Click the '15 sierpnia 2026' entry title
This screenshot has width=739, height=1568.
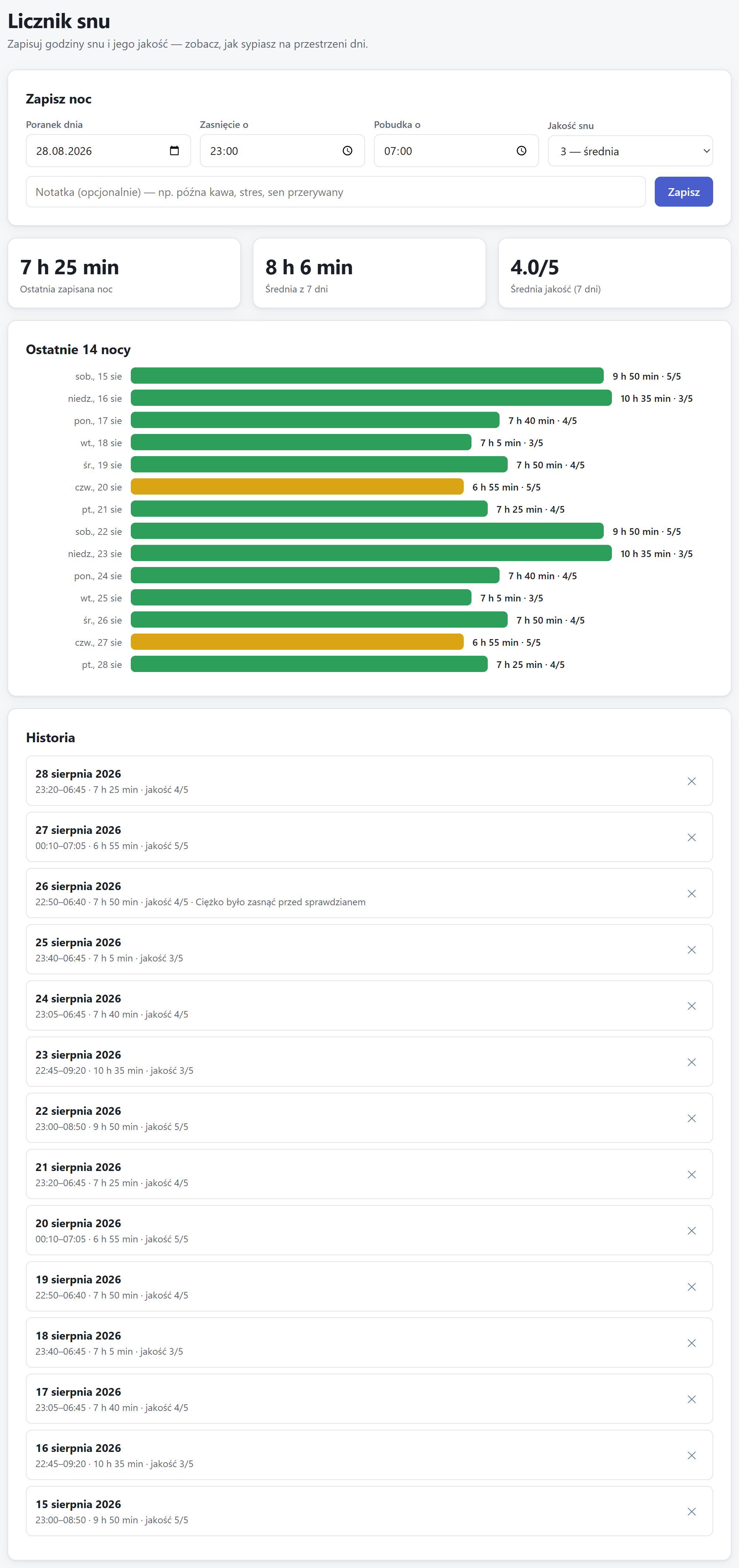78,1504
